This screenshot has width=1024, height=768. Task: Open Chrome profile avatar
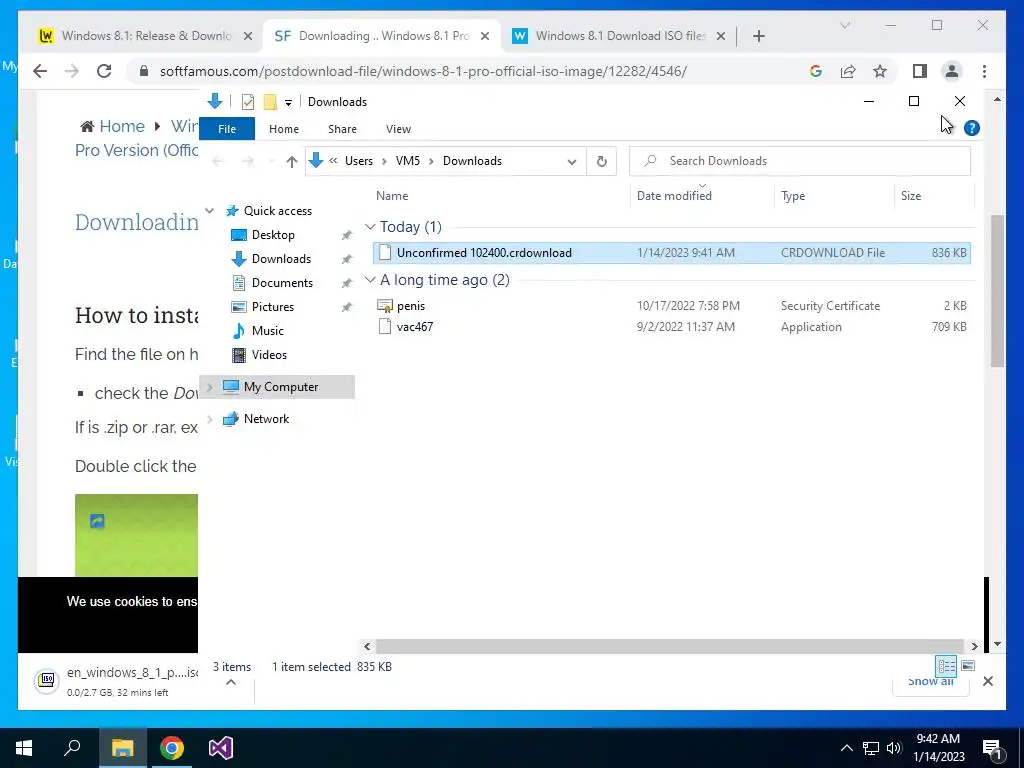point(952,71)
